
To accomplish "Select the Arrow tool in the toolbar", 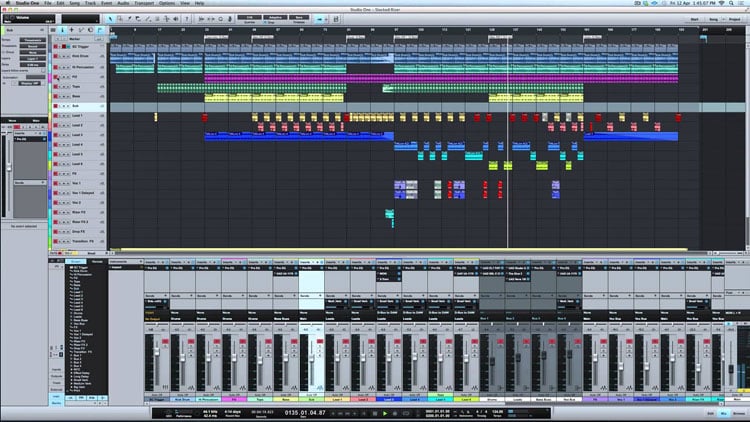I will point(110,19).
